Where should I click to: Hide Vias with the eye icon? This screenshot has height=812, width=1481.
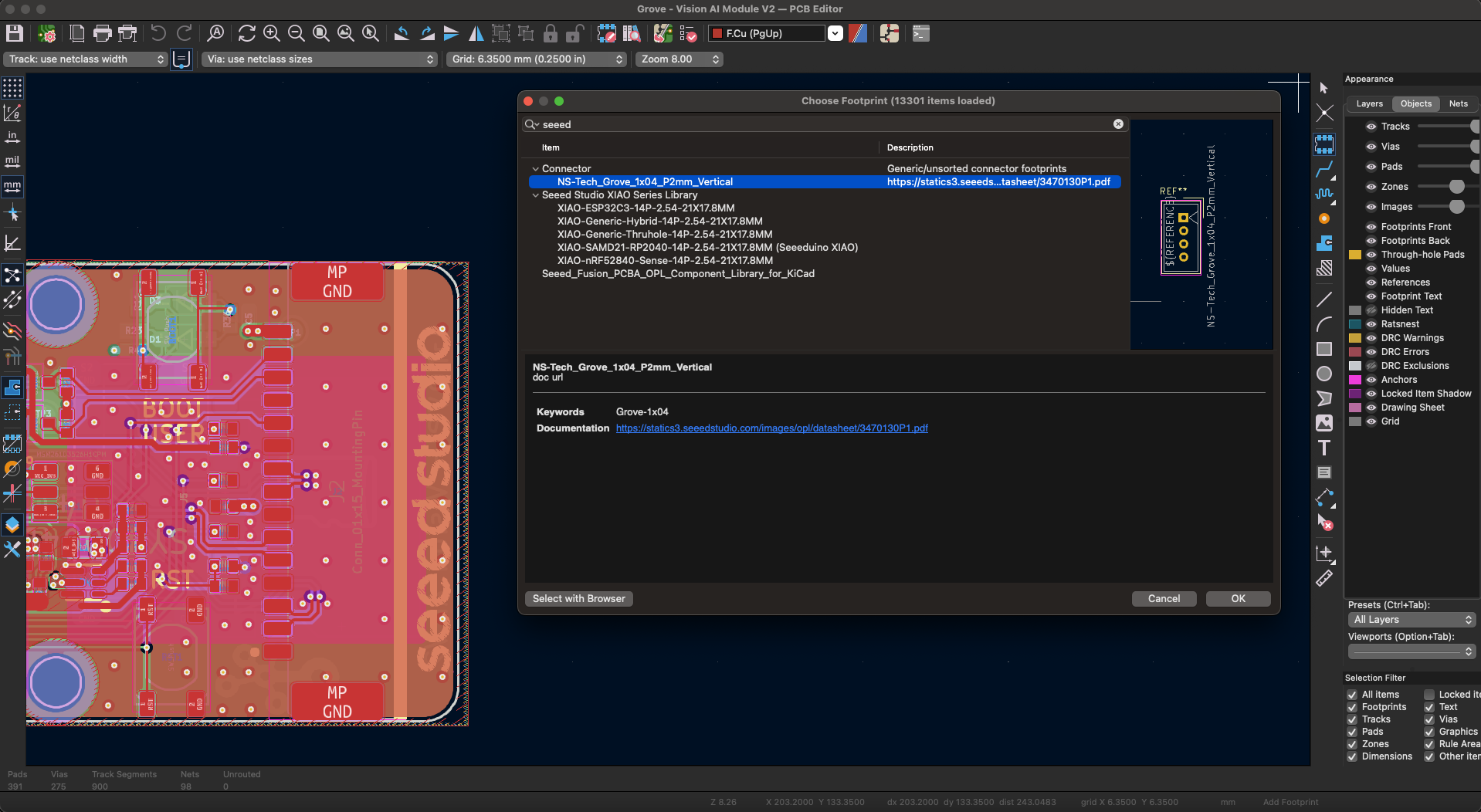tap(1371, 147)
